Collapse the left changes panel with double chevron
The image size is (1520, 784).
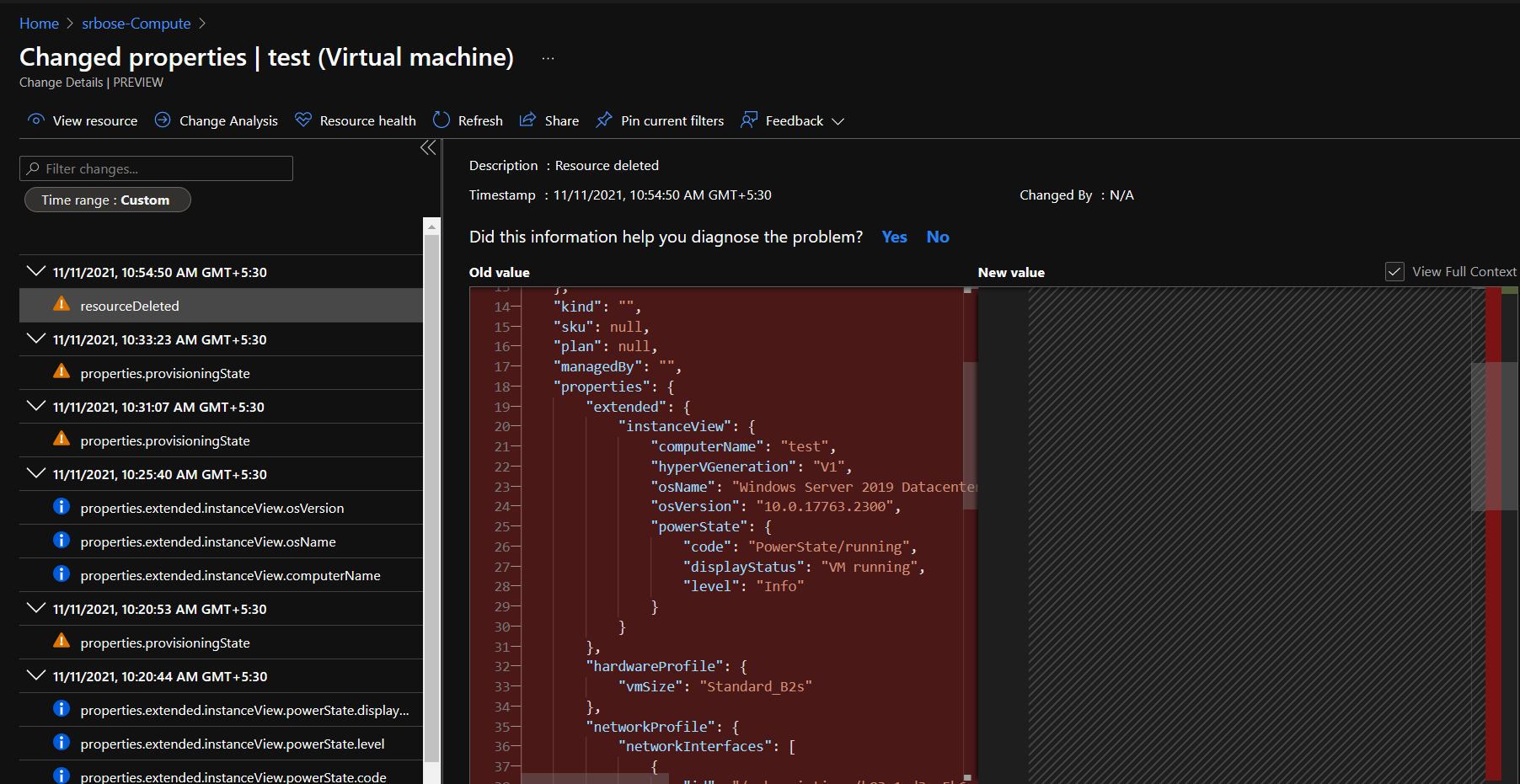click(x=428, y=148)
